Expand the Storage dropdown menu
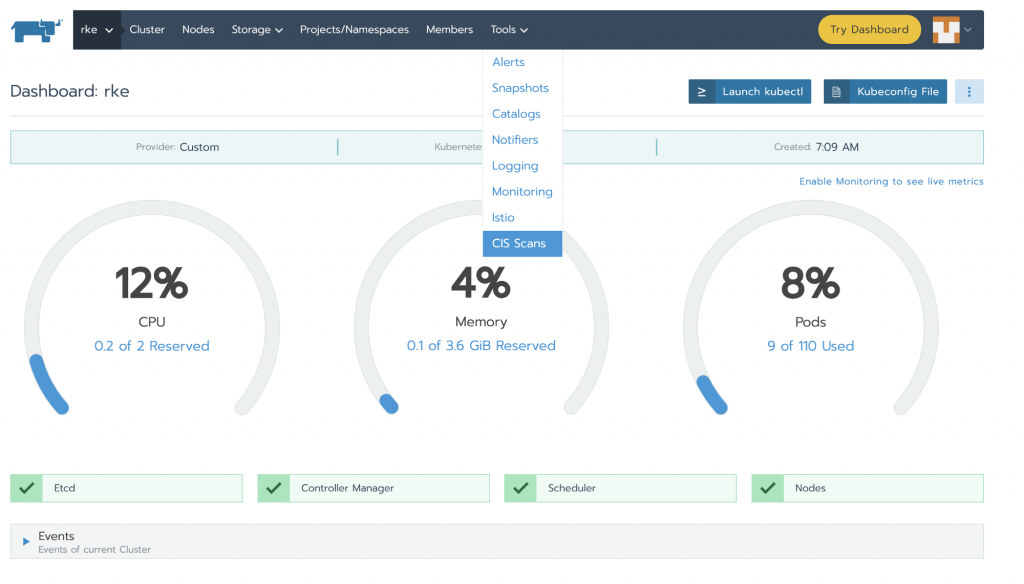1024x584 pixels. click(257, 30)
